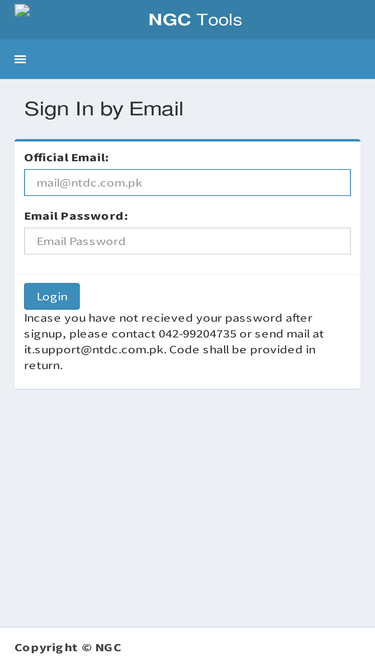Click the phone number 042-99204735

tap(197, 334)
